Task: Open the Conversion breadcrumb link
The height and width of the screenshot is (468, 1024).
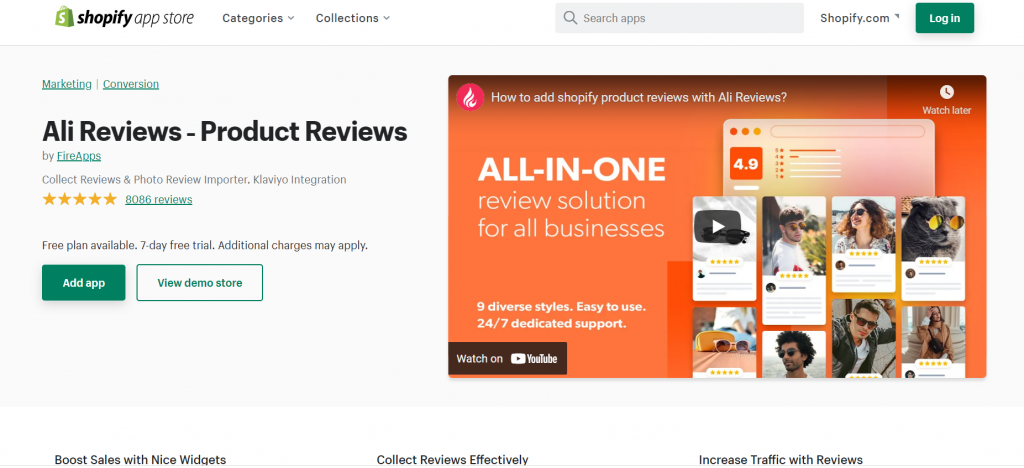Action: tap(131, 84)
